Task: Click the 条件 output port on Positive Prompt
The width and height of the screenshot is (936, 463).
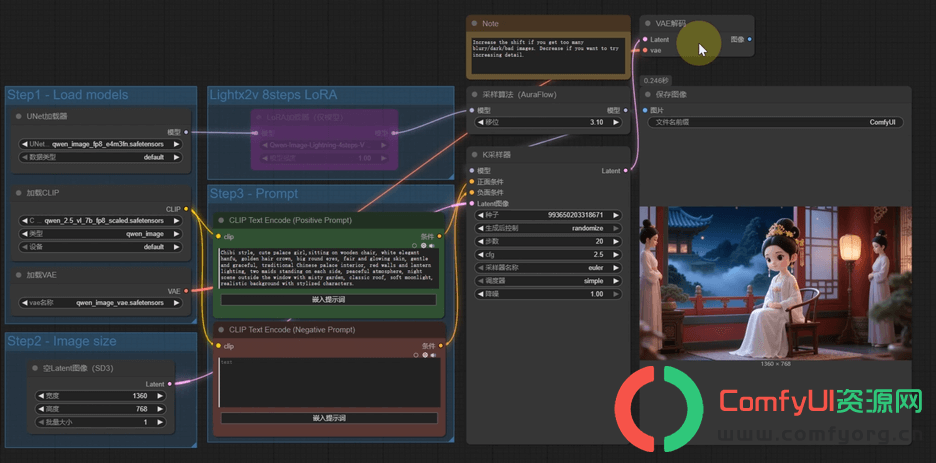Action: [441, 236]
